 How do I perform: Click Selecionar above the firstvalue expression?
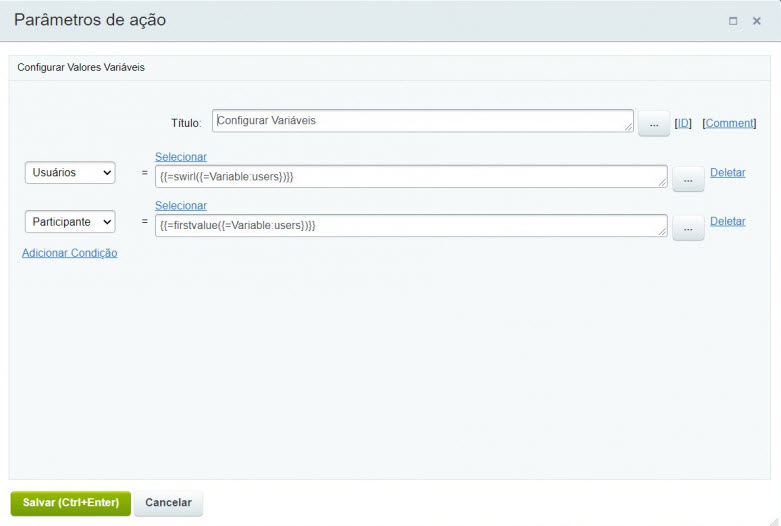(x=181, y=206)
